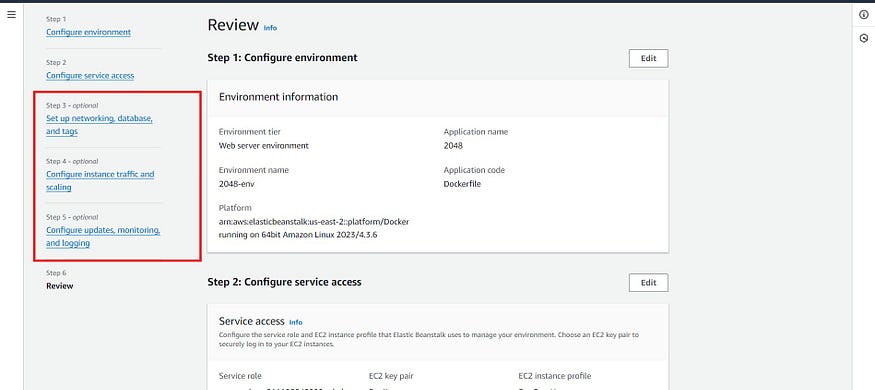Navigate to Configure instance traffic and scaling
Screen dimensions: 875x390
[100, 181]
